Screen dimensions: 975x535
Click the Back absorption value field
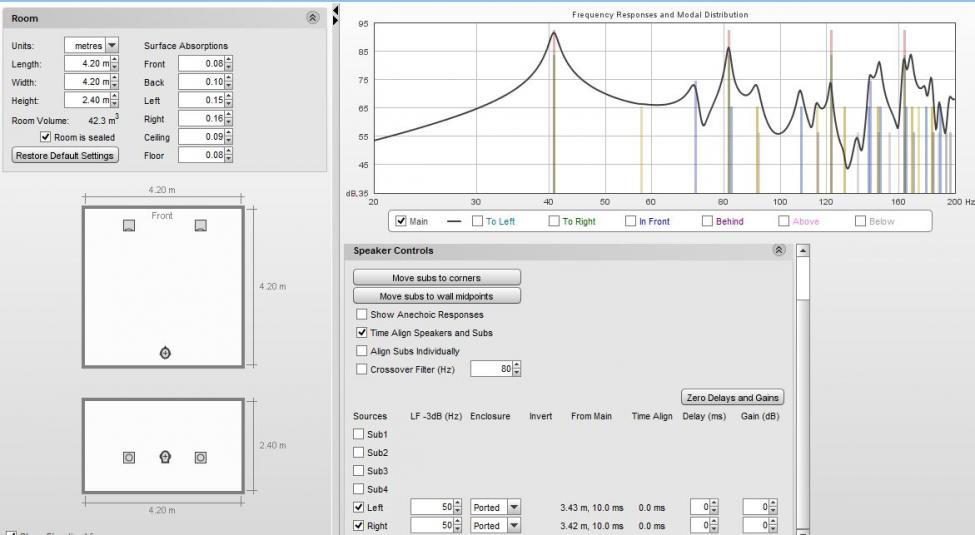tap(201, 81)
